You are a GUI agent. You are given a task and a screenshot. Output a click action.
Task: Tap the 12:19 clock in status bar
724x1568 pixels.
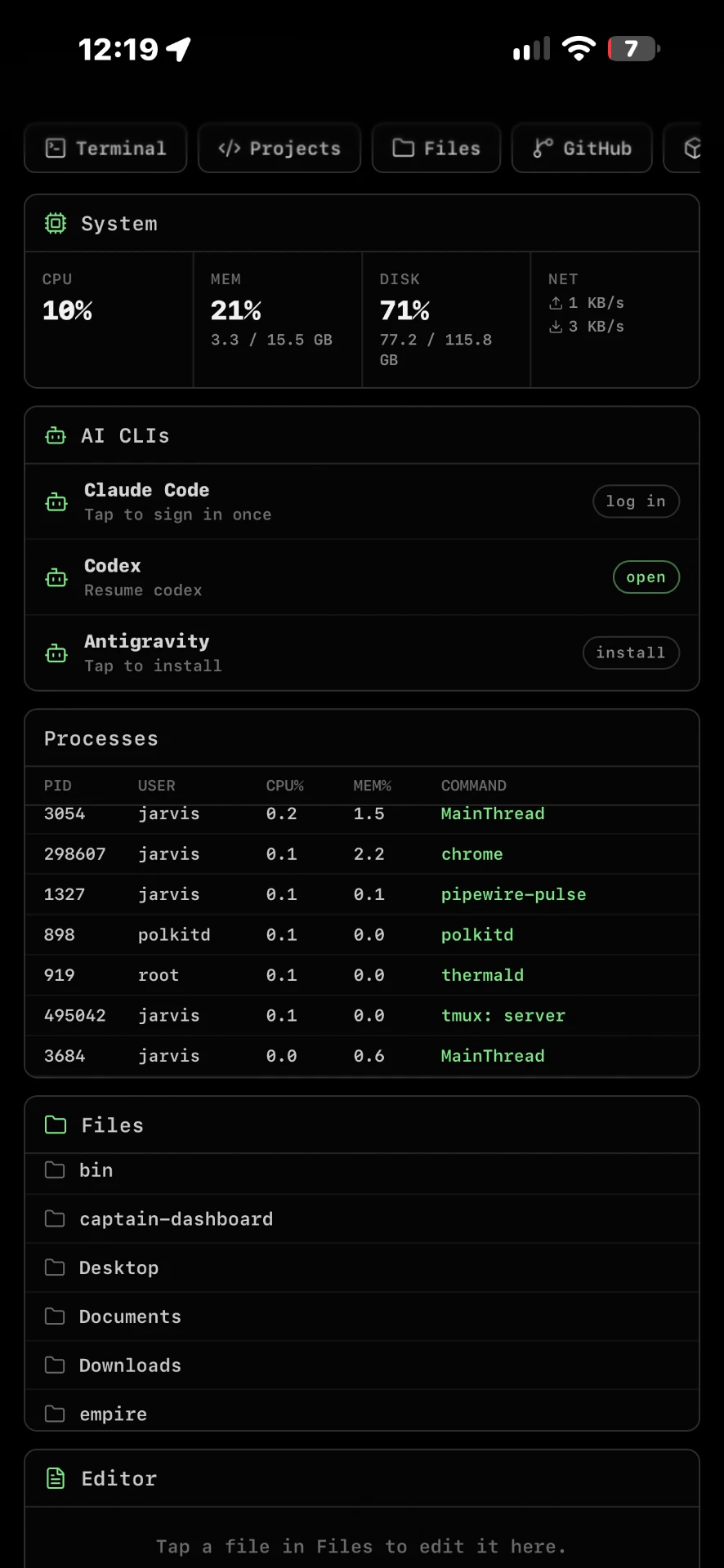point(118,49)
